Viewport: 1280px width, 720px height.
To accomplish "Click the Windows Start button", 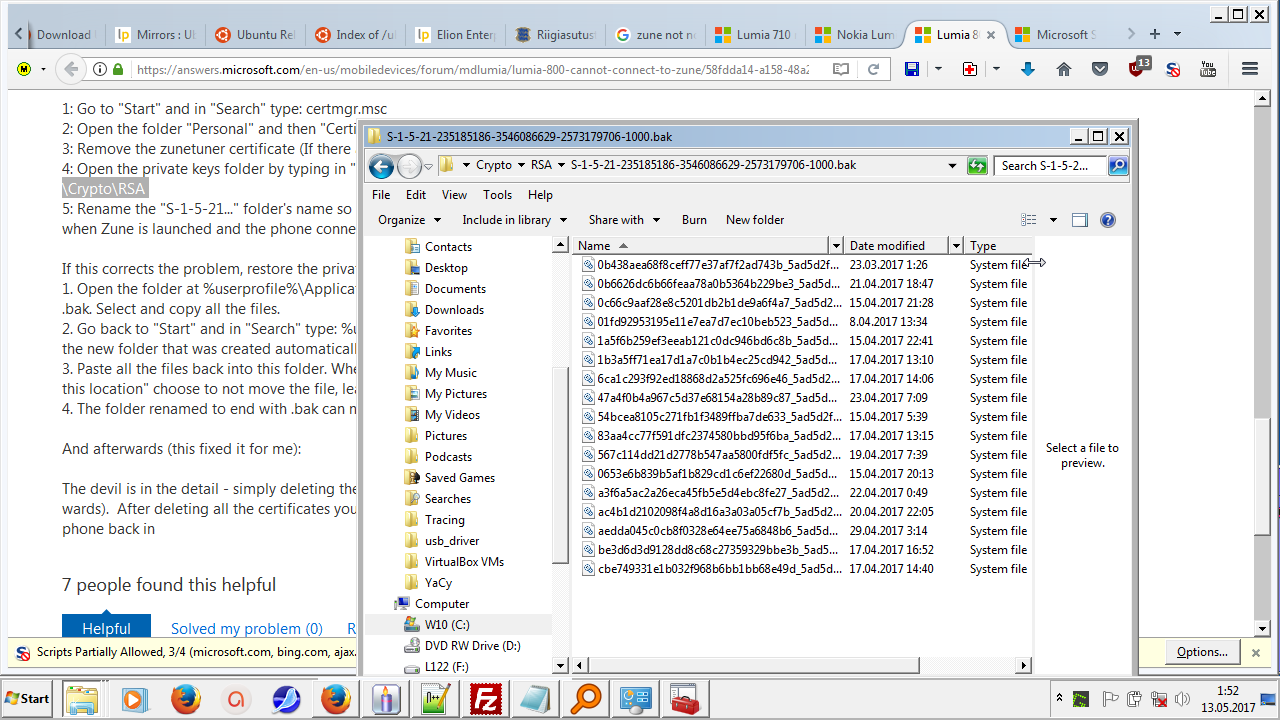I will coord(28,698).
